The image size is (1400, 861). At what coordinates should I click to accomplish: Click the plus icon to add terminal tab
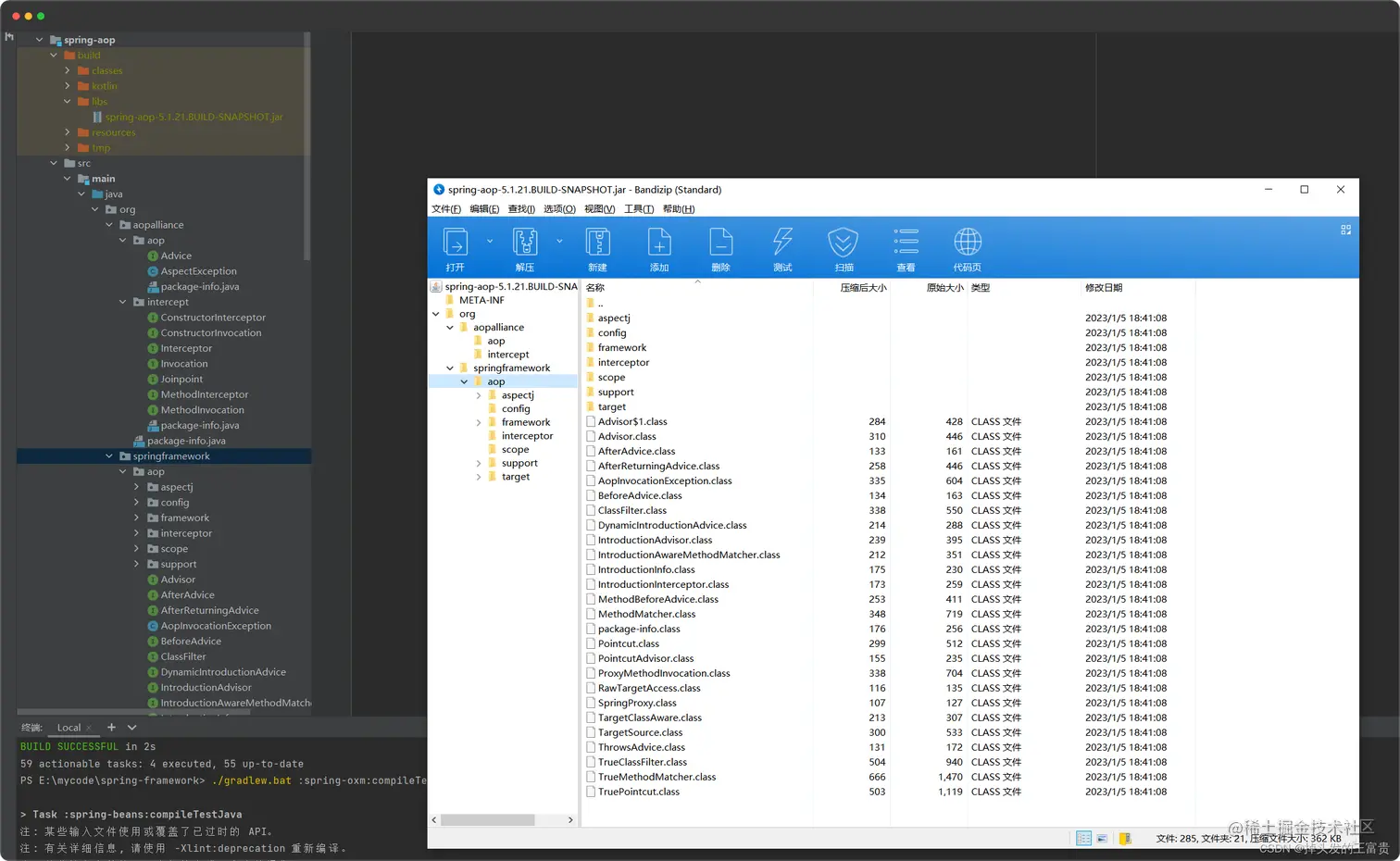pos(111,727)
